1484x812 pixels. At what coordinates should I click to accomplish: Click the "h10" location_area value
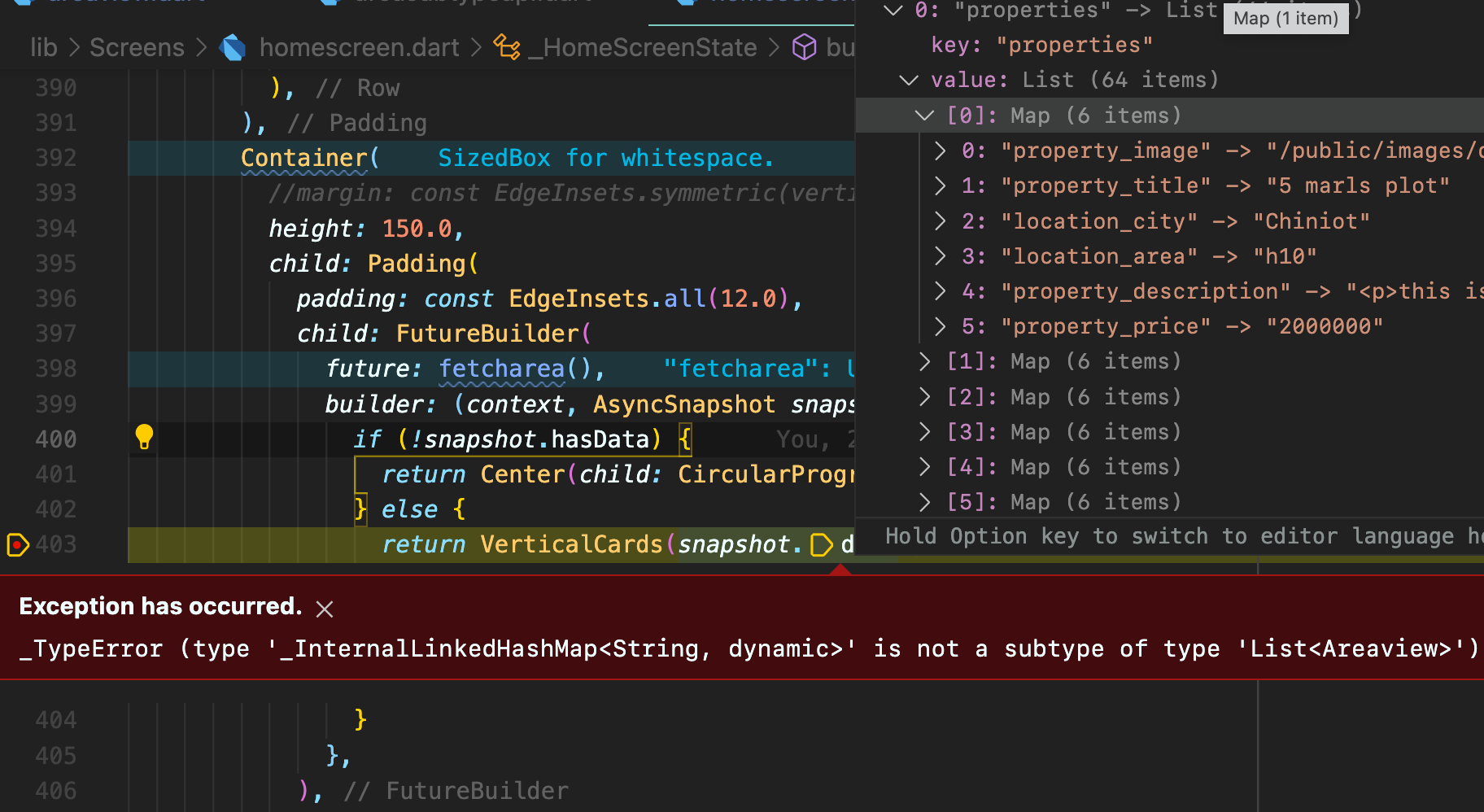1285,256
